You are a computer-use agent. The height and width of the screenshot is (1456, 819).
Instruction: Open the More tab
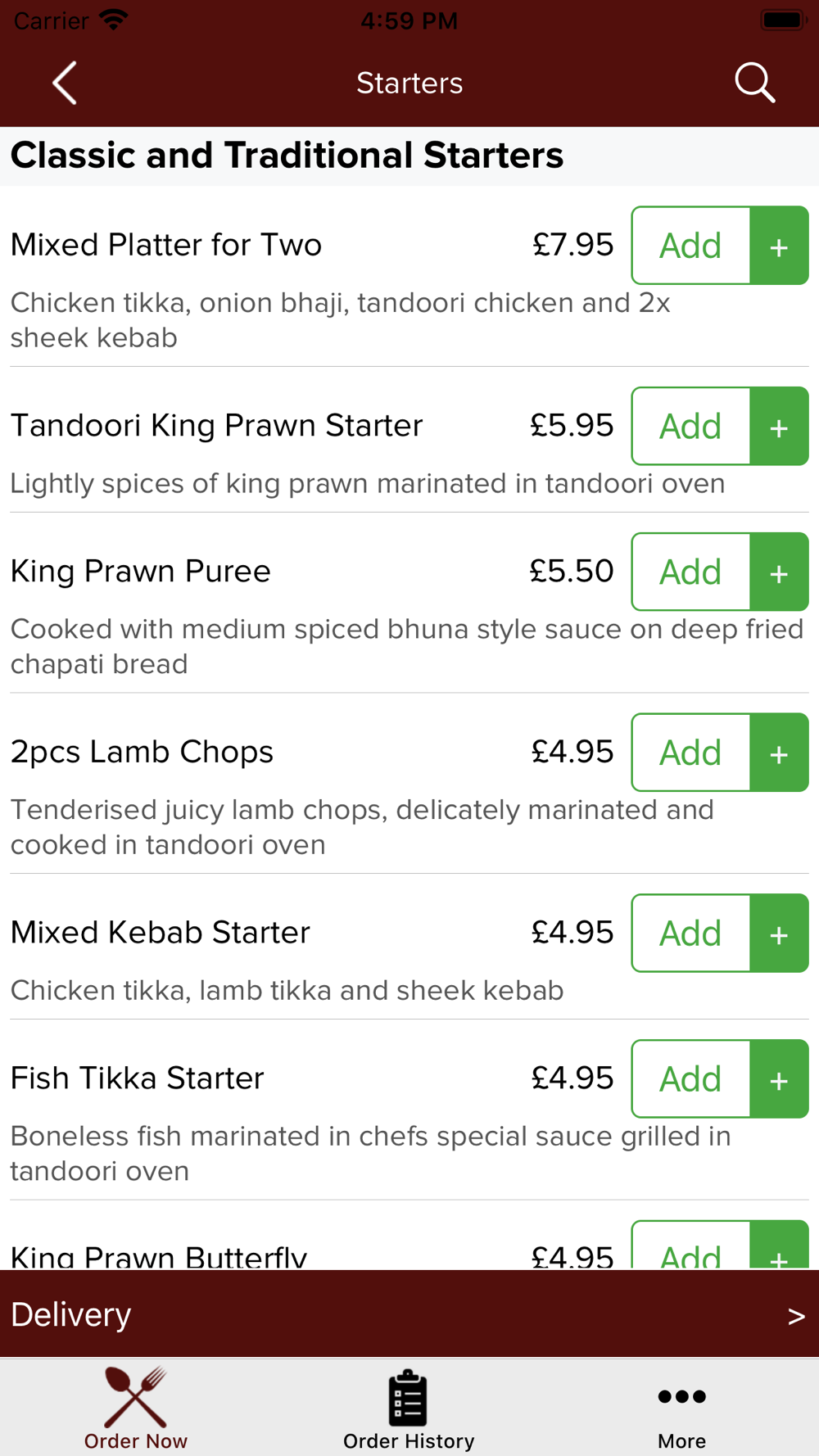tap(681, 1409)
